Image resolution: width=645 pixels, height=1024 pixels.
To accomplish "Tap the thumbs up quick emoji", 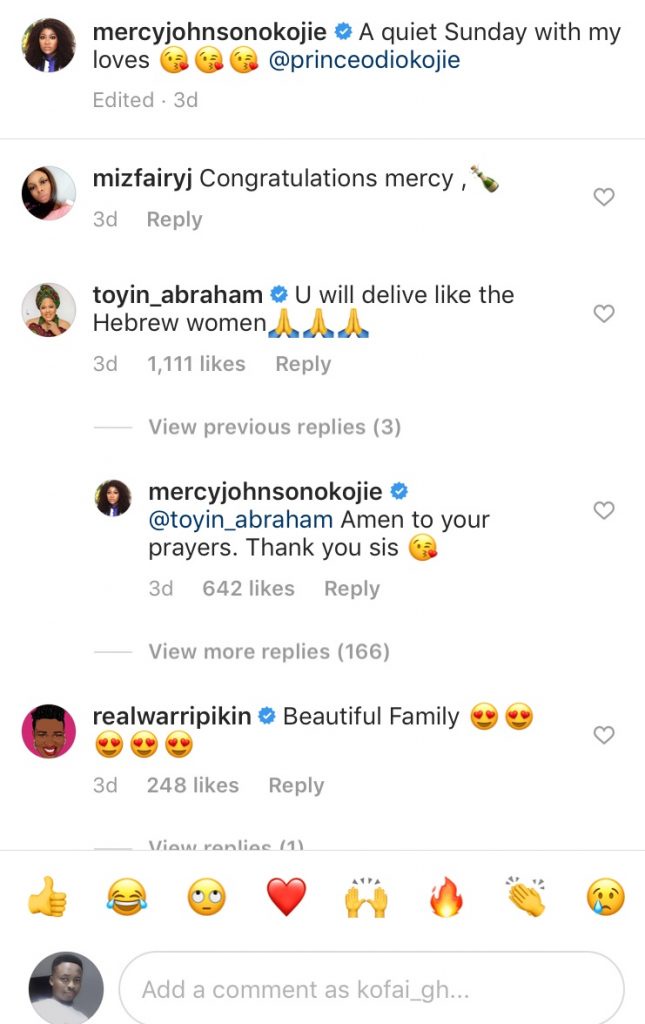I will pyautogui.click(x=47, y=896).
